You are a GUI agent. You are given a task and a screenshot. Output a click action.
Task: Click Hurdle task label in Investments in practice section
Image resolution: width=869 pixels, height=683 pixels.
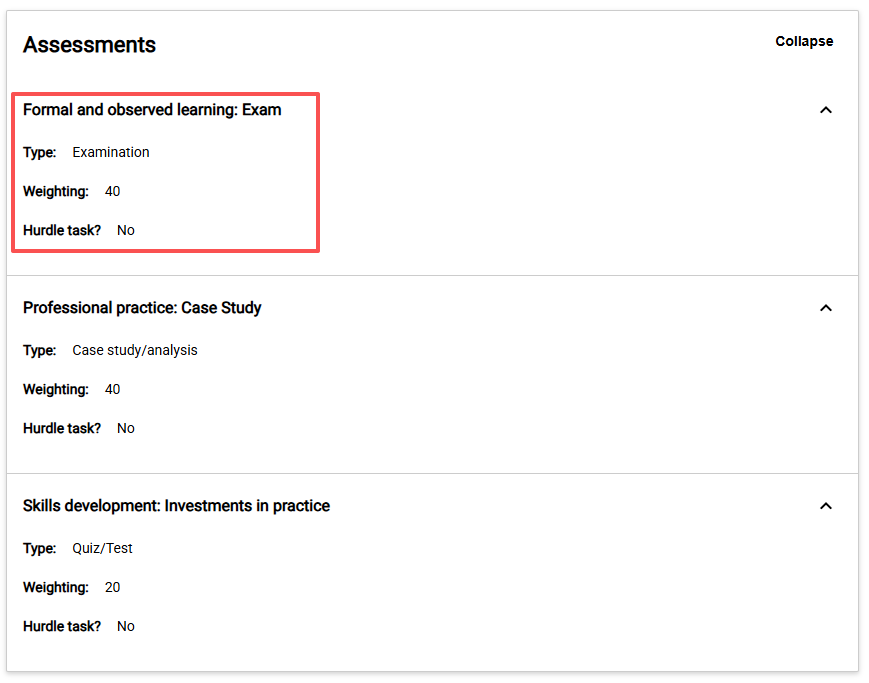(x=62, y=627)
